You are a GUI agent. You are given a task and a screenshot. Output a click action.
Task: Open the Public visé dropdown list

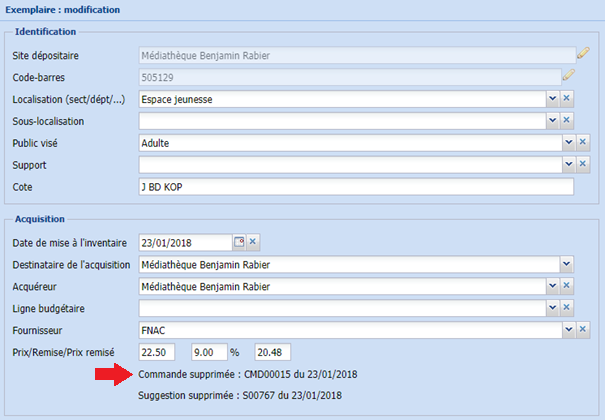tap(568, 142)
